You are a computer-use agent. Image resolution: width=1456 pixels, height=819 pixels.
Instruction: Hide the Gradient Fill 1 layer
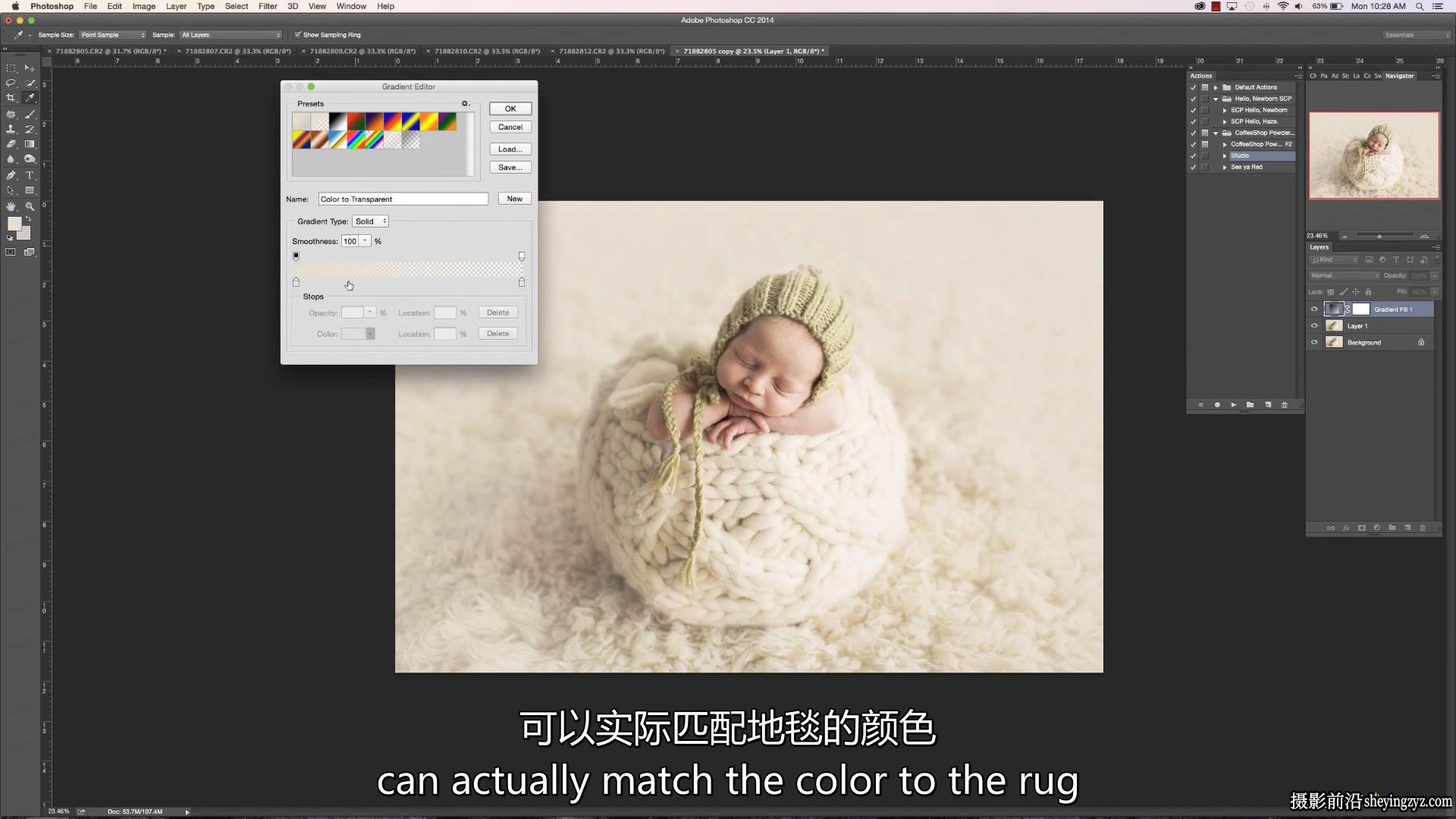tap(1314, 309)
